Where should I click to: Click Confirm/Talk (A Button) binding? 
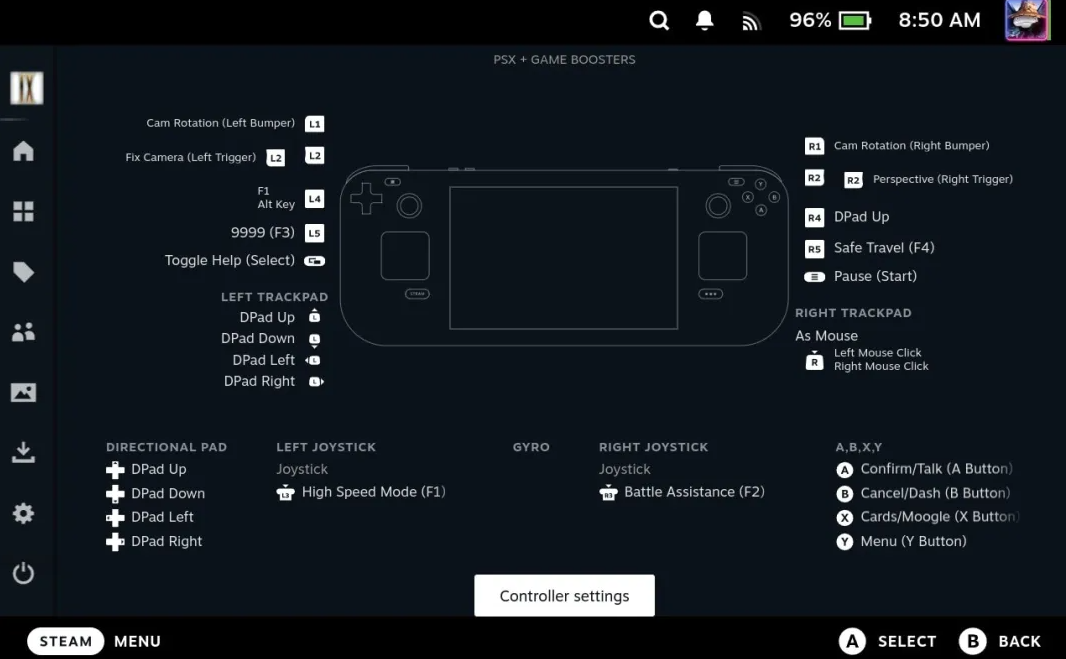coord(937,469)
